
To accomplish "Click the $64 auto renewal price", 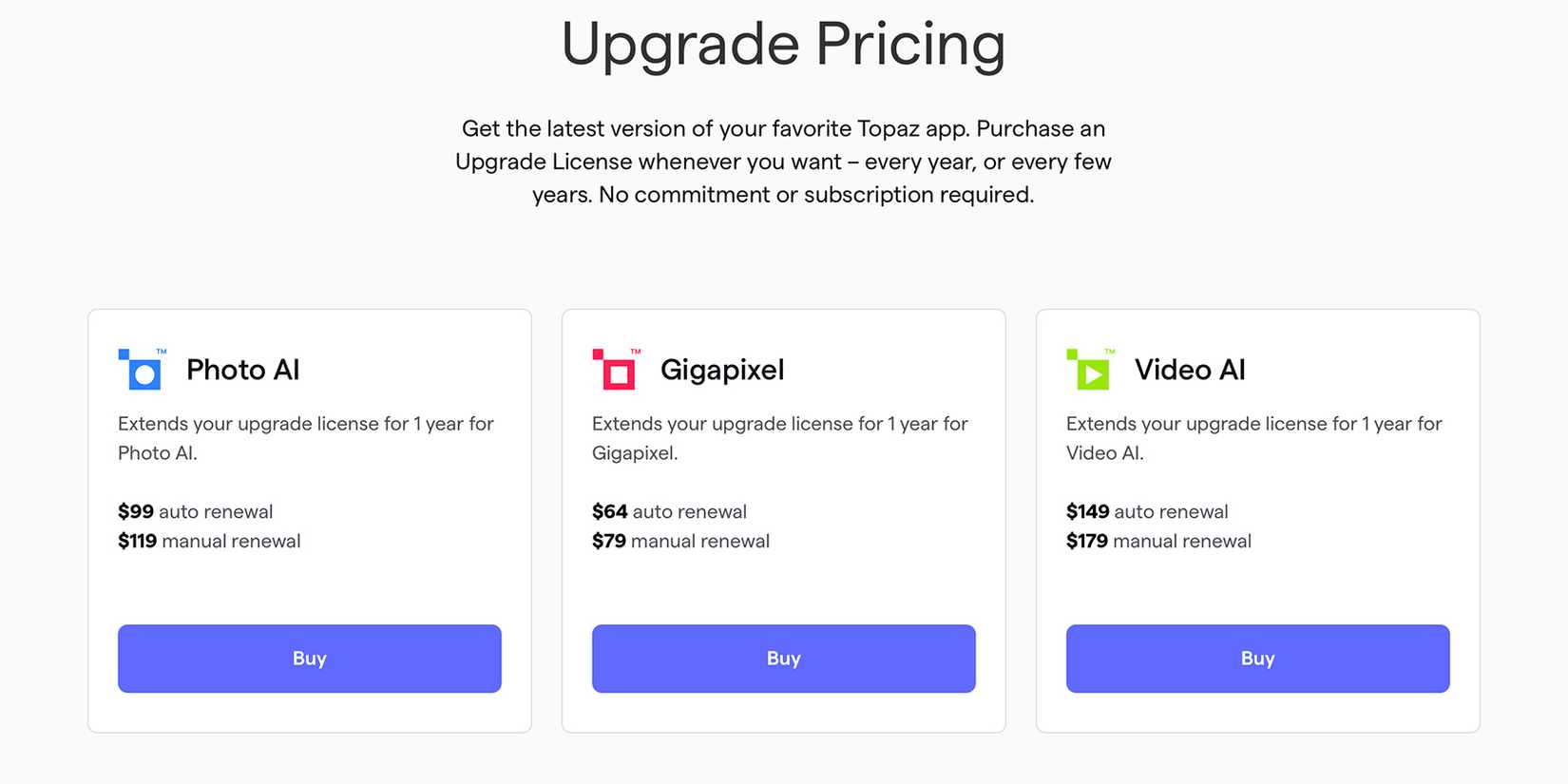I will pos(669,511).
